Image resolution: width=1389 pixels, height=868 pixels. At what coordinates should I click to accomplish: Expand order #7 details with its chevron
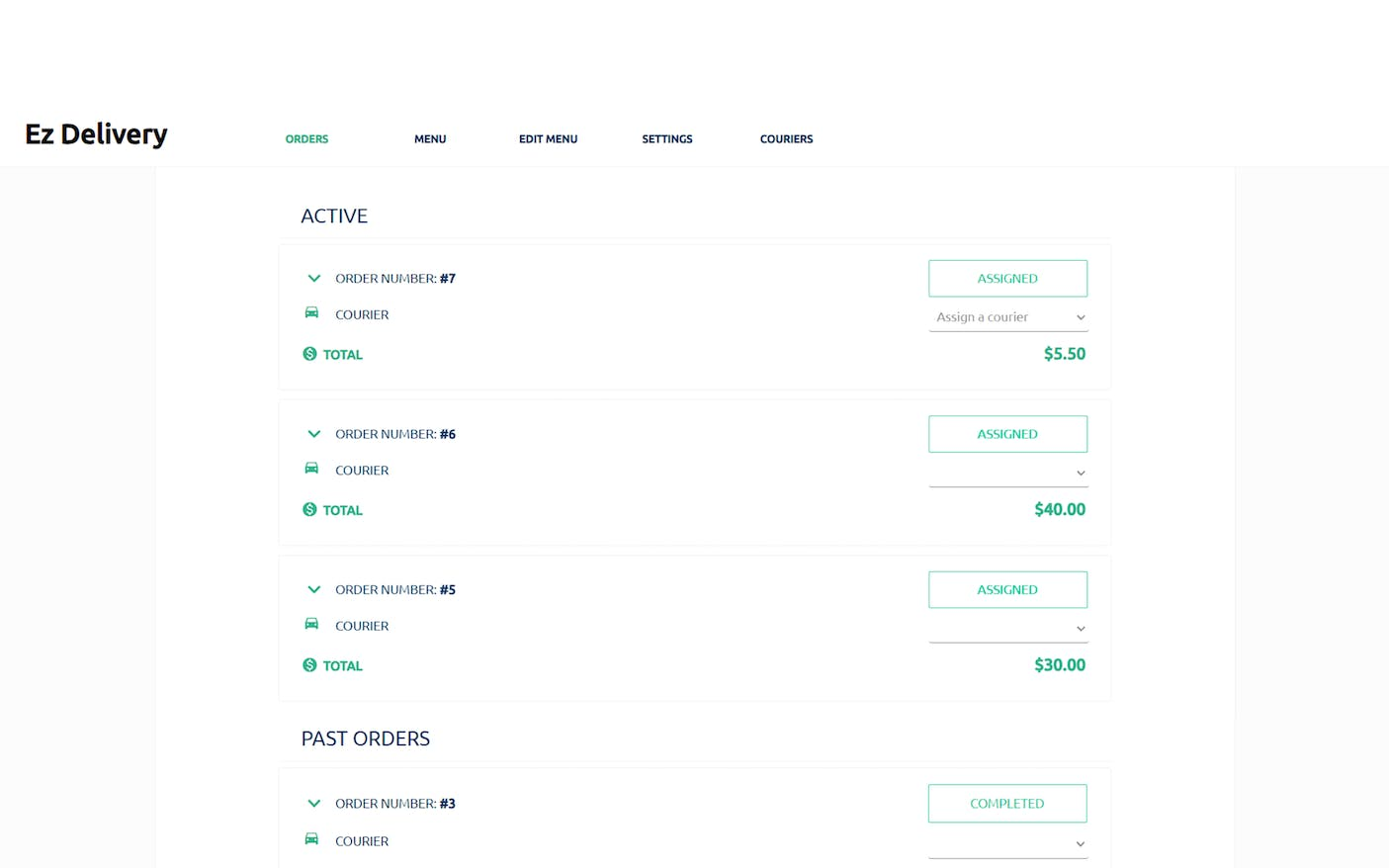point(314,279)
